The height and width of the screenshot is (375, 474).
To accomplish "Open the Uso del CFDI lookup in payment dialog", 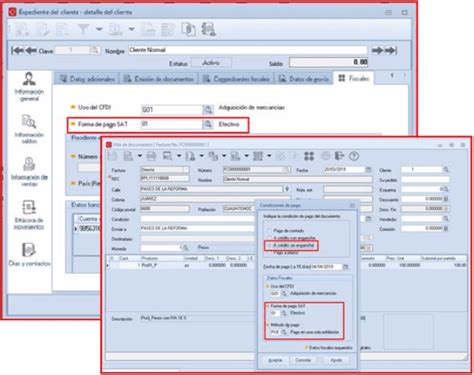I will tap(284, 293).
